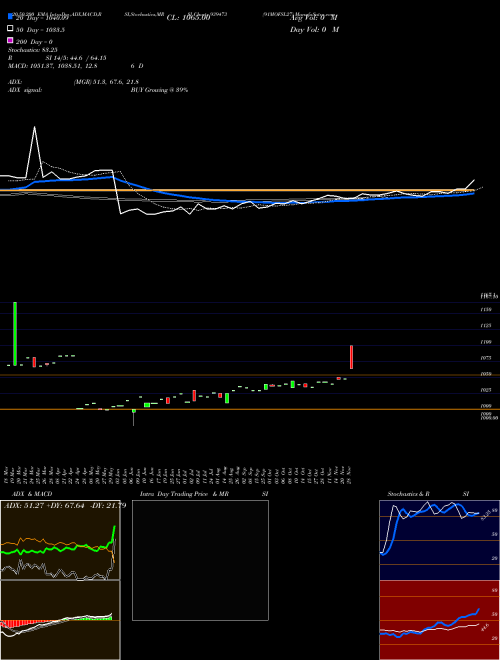Click the '(MGR) 51.3, 67.6, 21.8' ADX values
The width and height of the screenshot is (500, 660).
106,82
